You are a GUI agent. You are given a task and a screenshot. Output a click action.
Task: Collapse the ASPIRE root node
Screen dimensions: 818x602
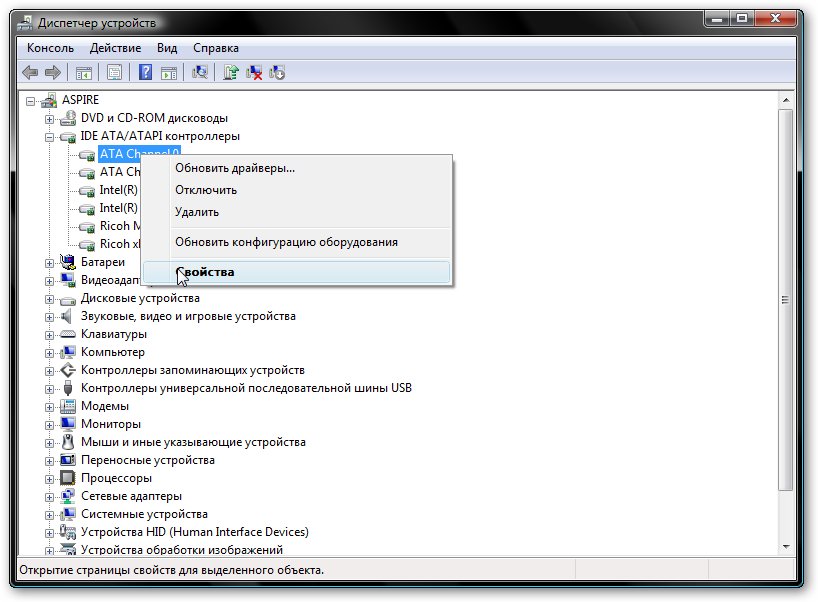[30, 101]
